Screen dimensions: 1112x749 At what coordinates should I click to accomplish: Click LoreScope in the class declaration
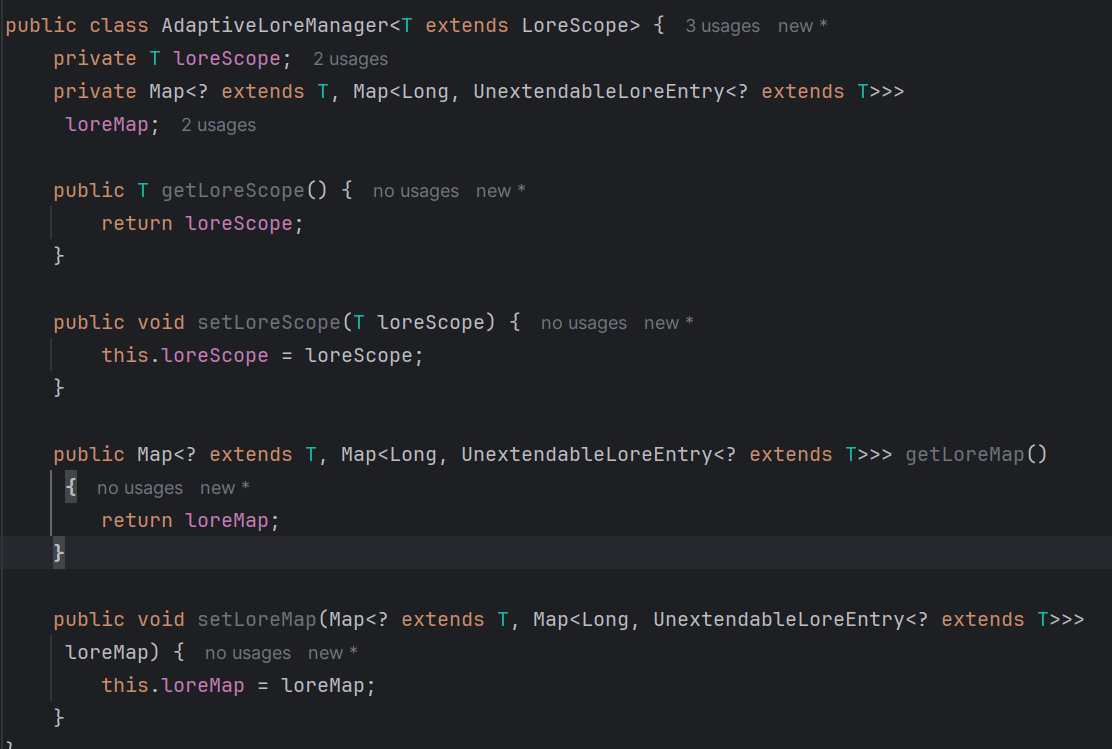(575, 26)
